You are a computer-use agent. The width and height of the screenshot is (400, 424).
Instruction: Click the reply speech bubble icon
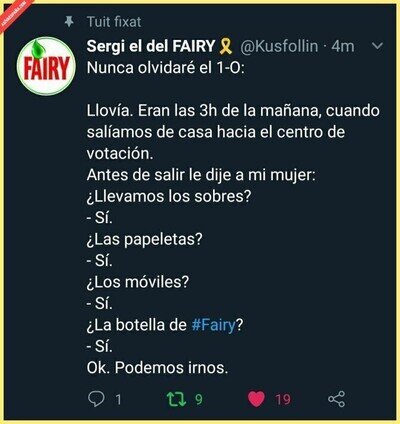click(x=96, y=399)
